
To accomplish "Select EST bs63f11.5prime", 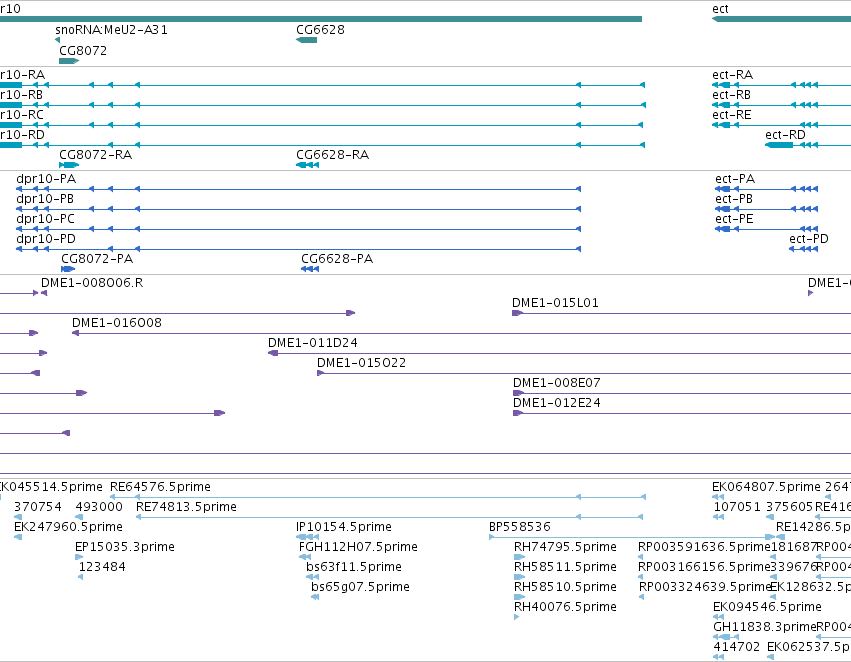I will pos(354,568).
